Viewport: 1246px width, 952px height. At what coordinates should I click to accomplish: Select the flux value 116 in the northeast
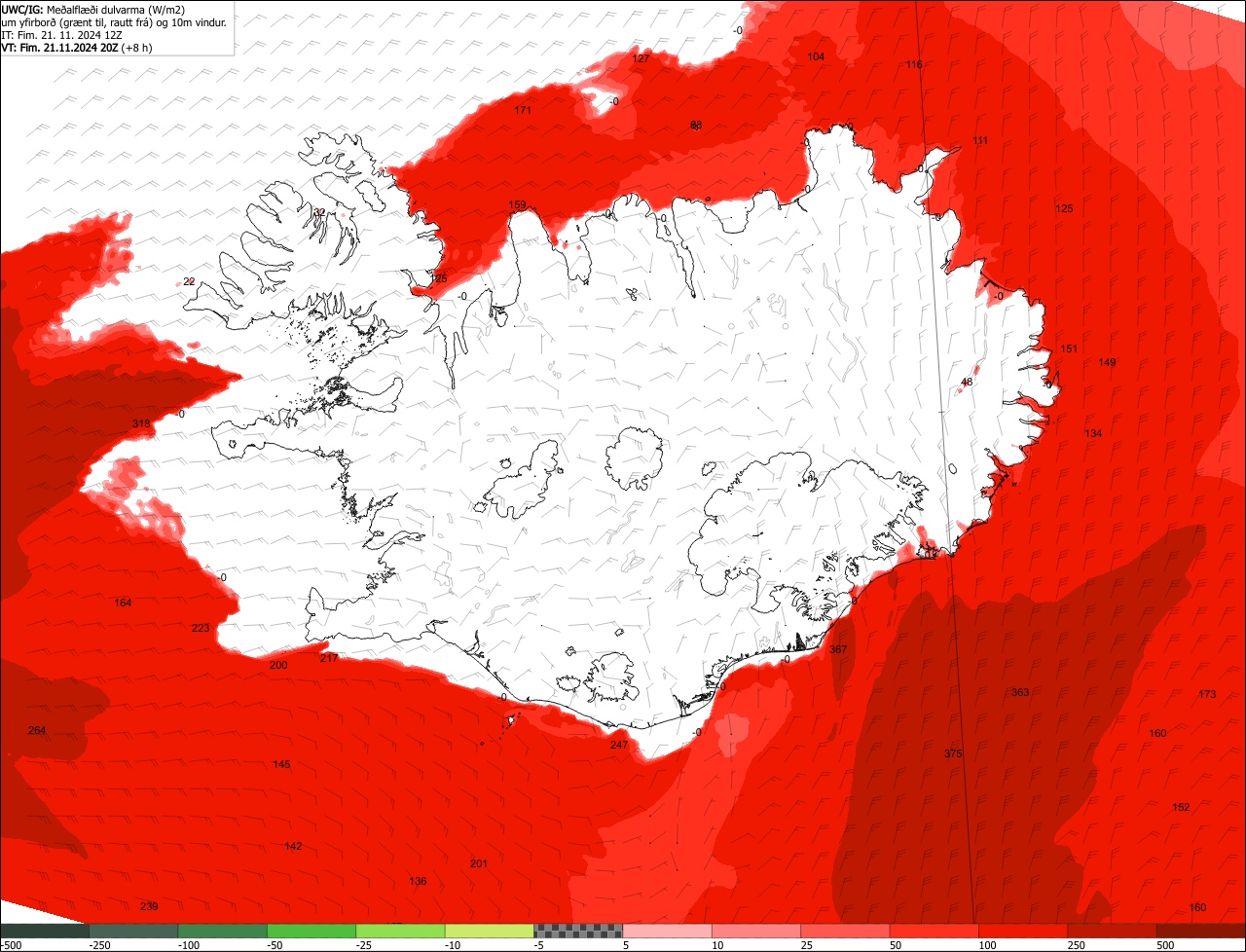coord(914,64)
